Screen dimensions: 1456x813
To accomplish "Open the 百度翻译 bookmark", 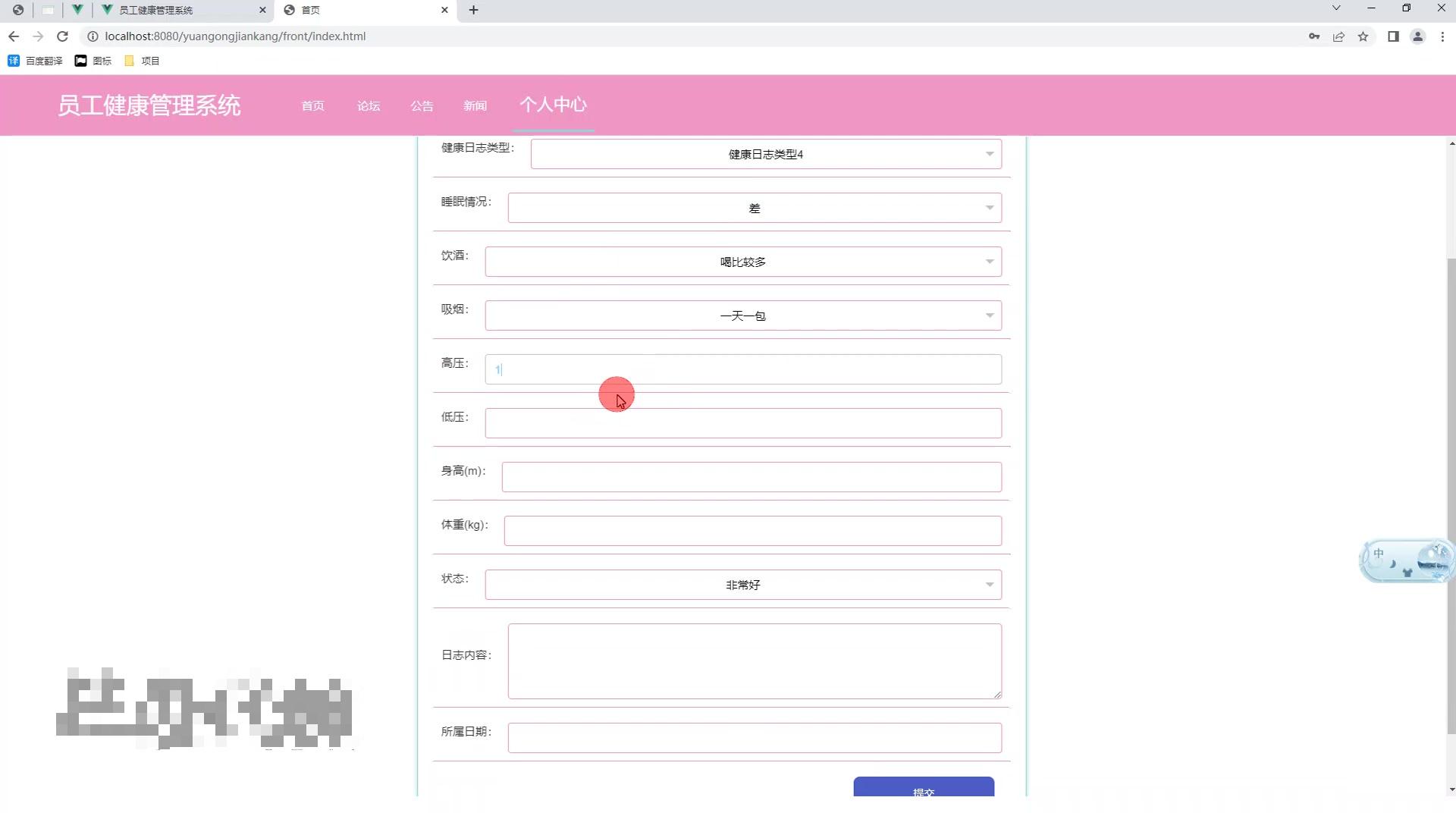I will pos(35,60).
